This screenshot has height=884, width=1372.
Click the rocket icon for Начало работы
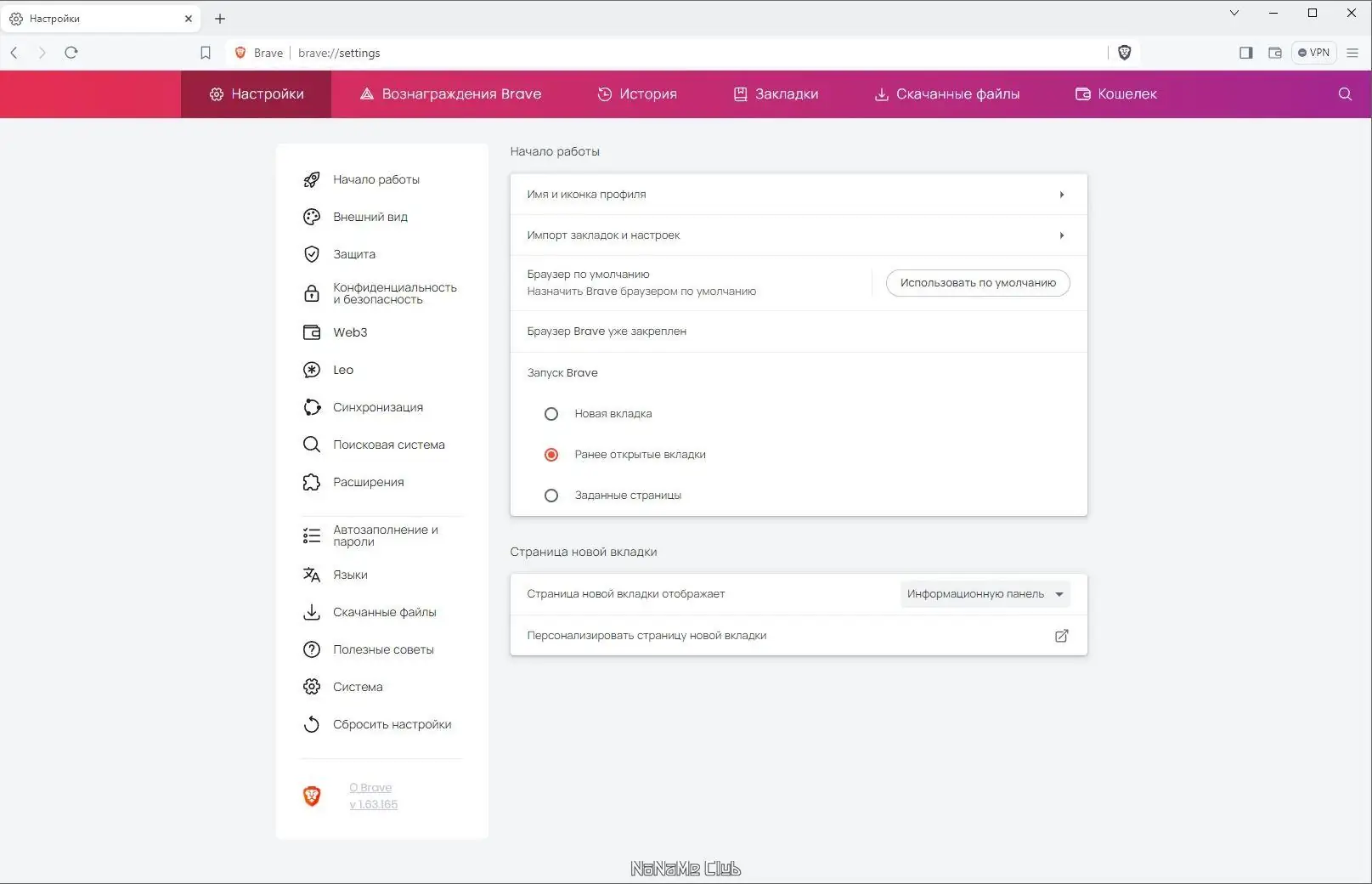click(x=312, y=179)
